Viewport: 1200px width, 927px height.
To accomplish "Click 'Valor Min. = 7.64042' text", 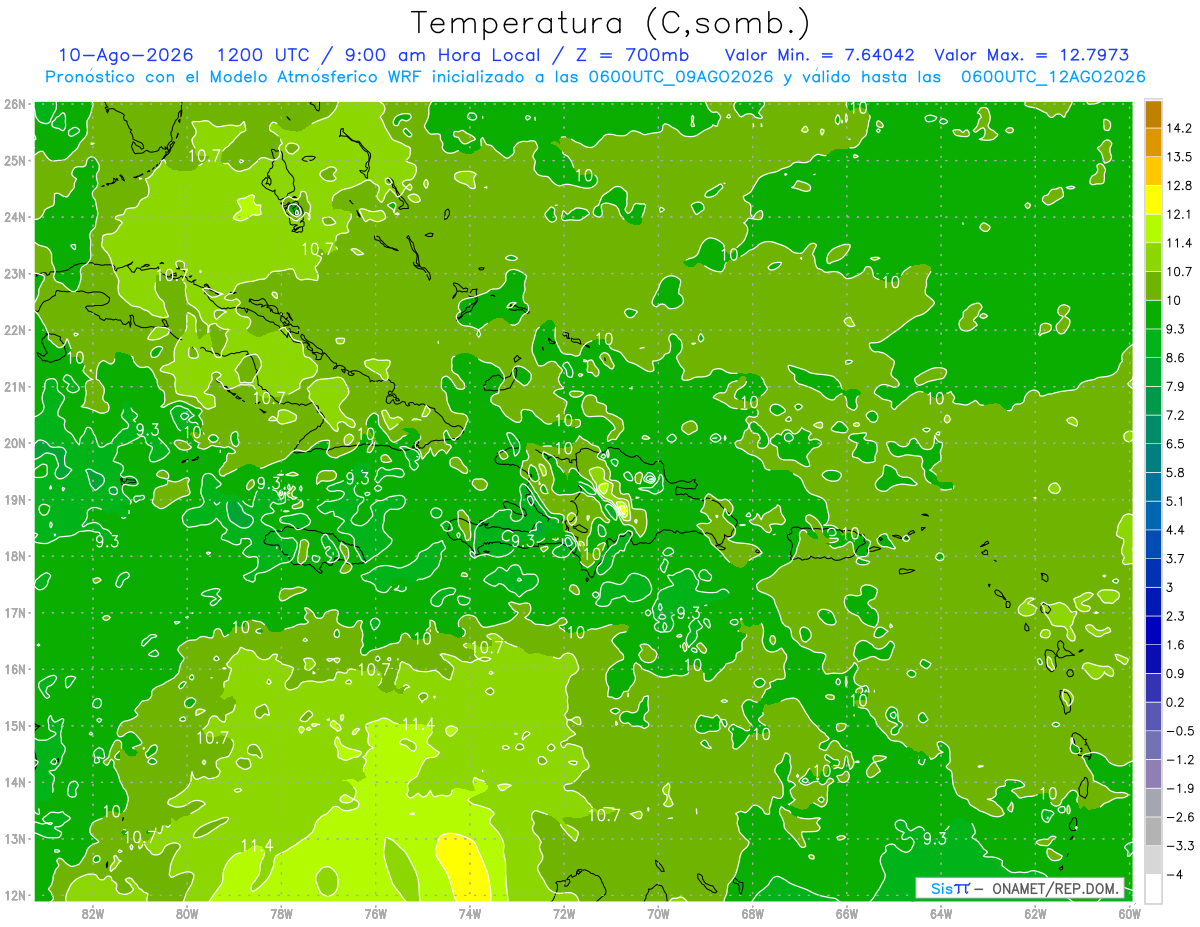I will tap(818, 55).
